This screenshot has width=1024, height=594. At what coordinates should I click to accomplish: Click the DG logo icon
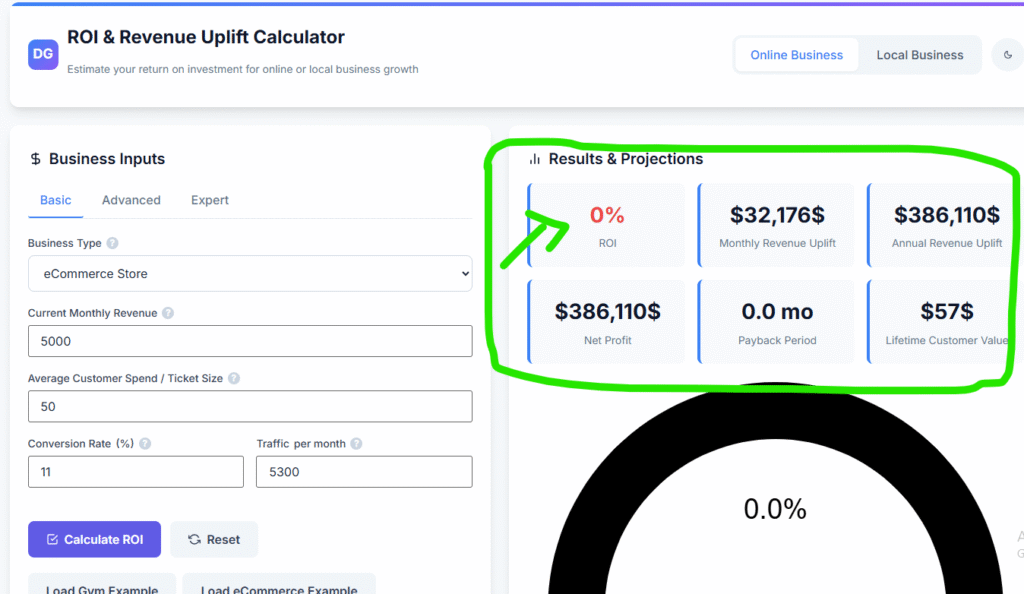coord(43,54)
